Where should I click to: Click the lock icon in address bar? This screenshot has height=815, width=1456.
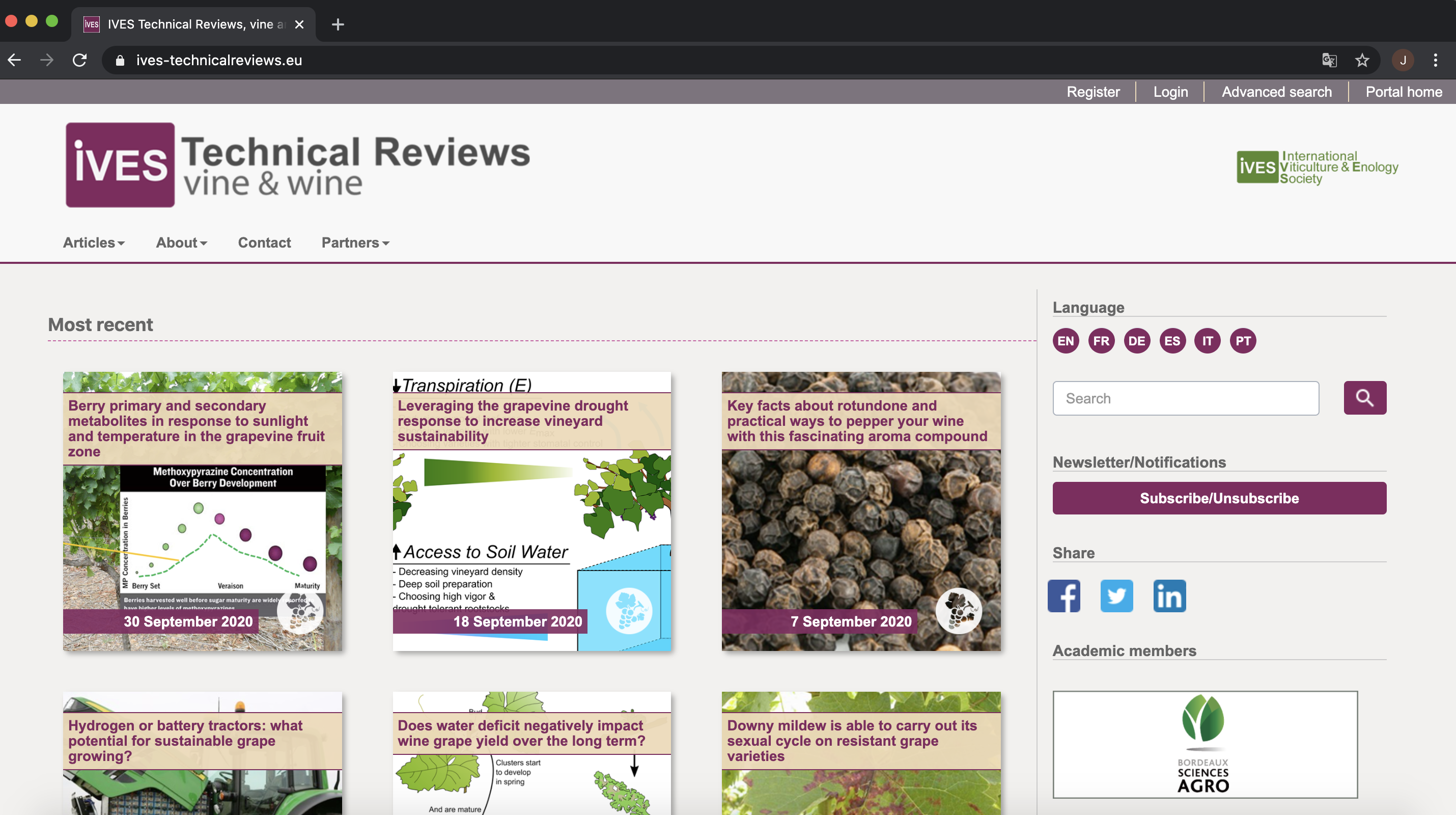pyautogui.click(x=120, y=61)
